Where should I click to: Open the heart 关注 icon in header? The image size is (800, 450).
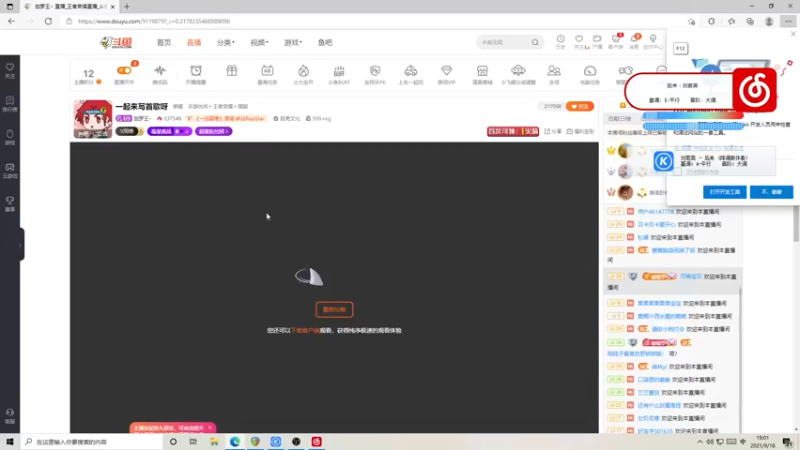click(579, 39)
